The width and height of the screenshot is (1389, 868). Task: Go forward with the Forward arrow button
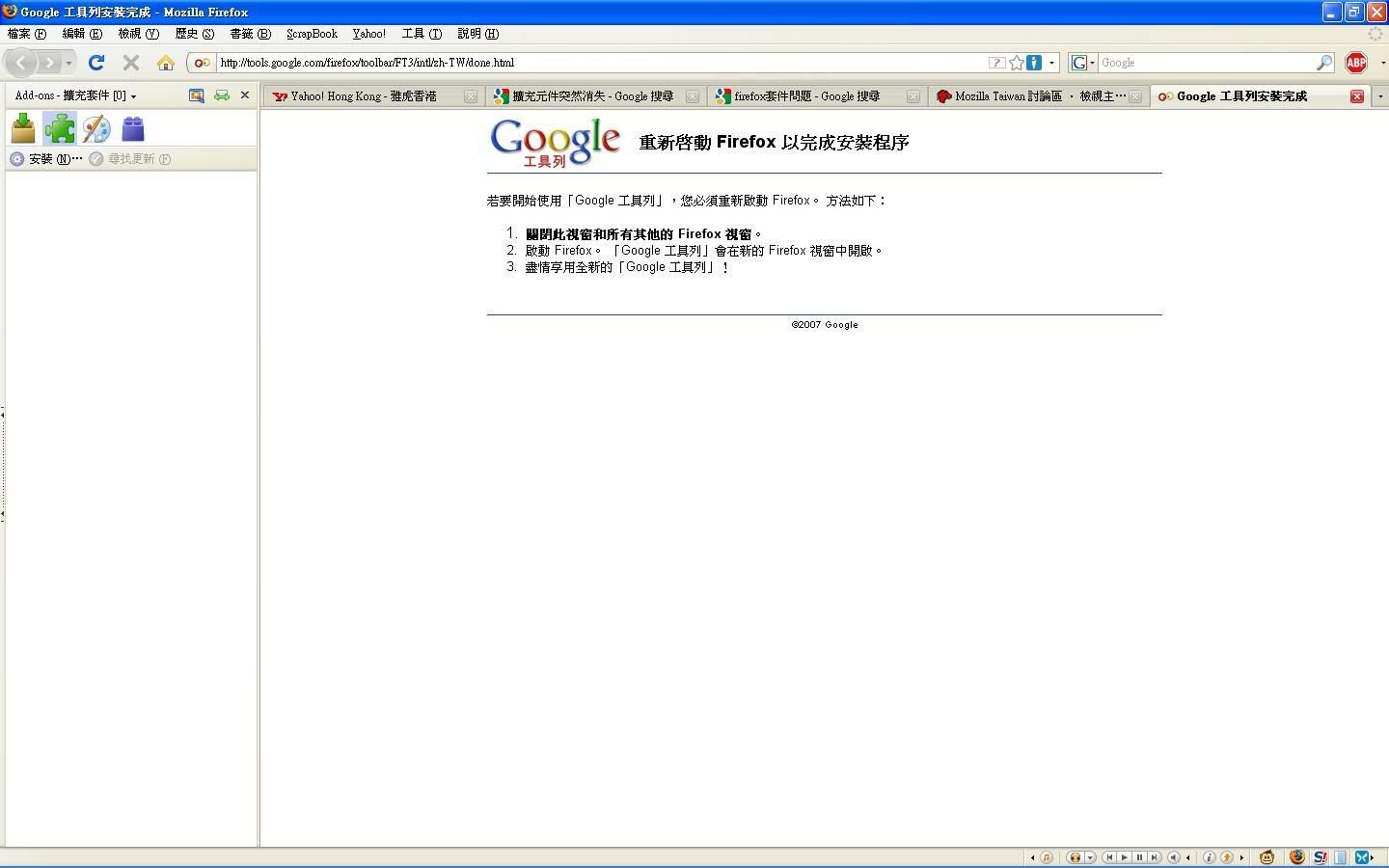pos(49,63)
